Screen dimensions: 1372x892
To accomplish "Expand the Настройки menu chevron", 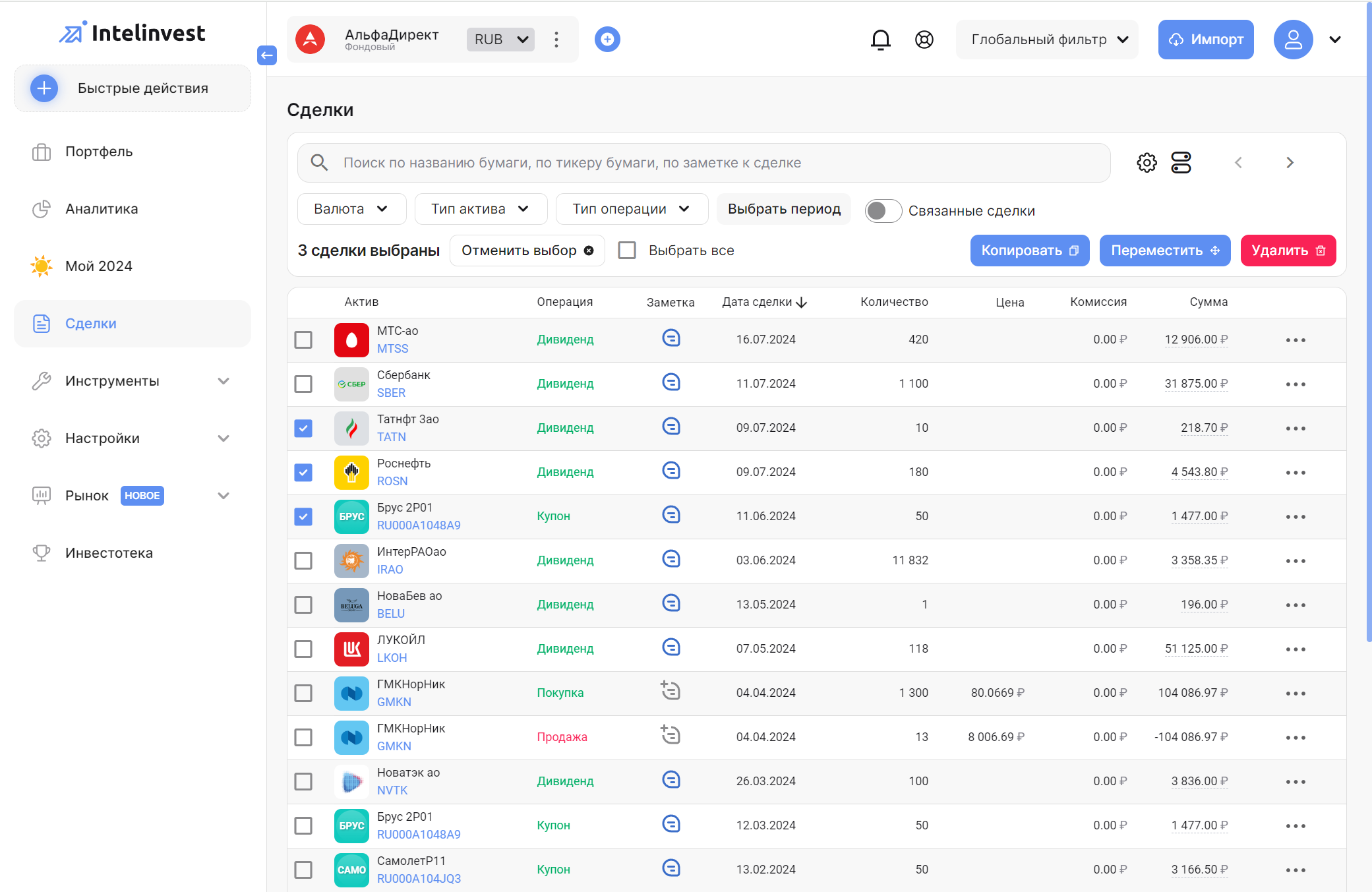I will click(224, 438).
